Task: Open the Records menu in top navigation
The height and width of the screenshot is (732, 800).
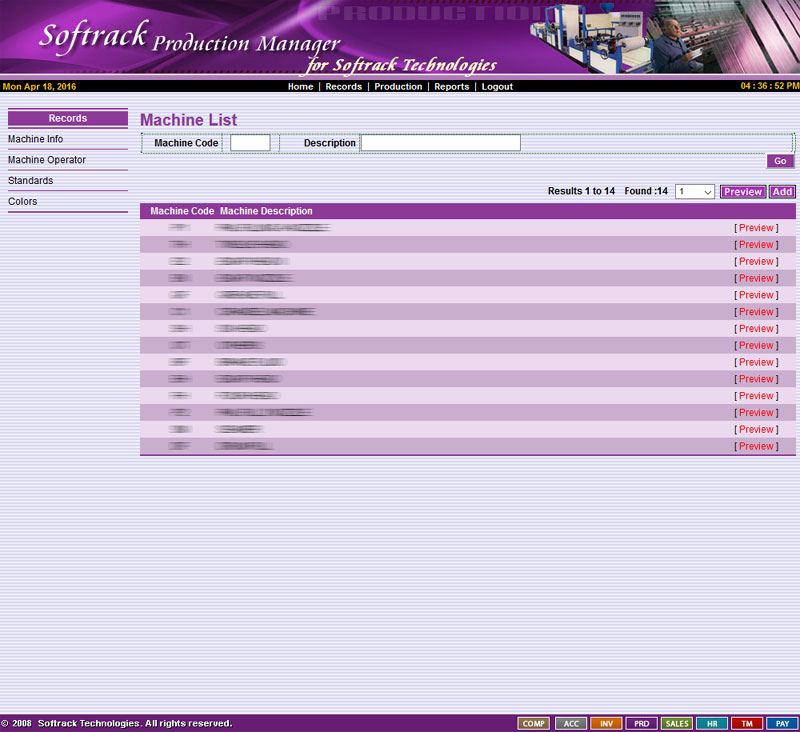Action: [343, 87]
